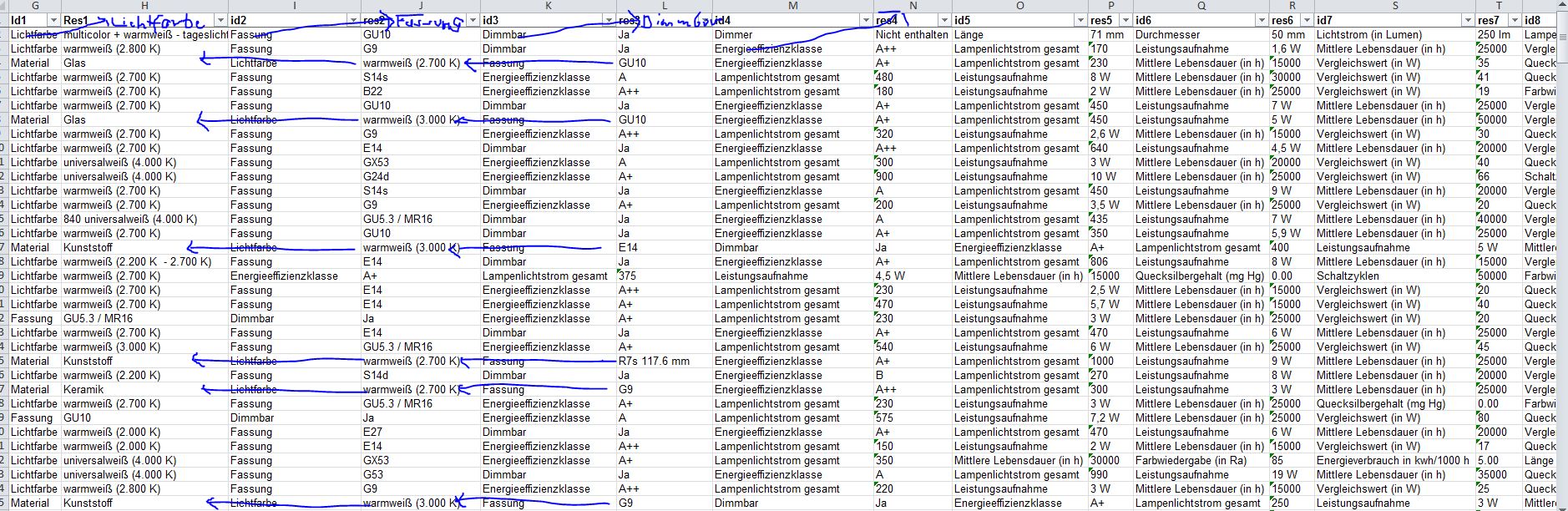1568x511 pixels.
Task: Open the id6 filter dropdown arrow
Action: (x=1262, y=20)
